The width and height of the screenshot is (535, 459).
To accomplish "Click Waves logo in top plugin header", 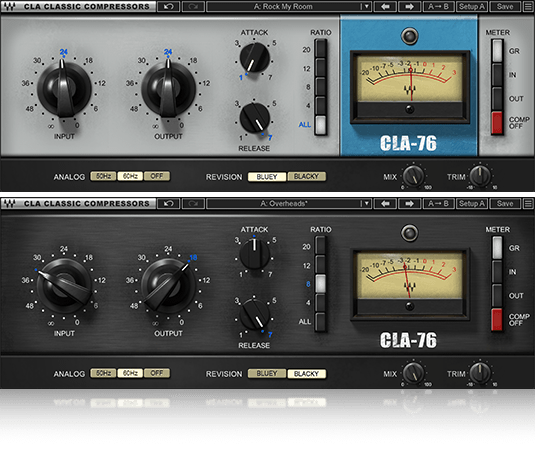I will tap(10, 6).
